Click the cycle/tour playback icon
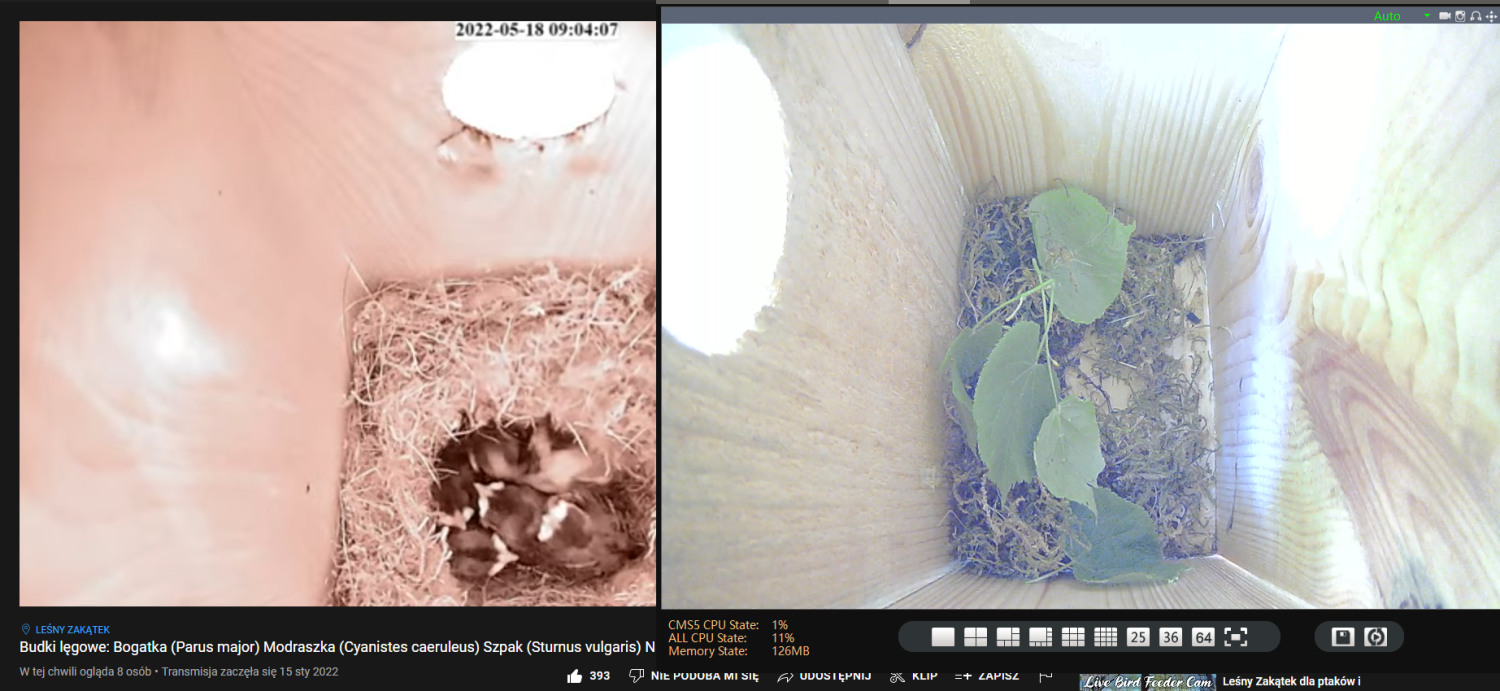This screenshot has height=691, width=1500. pyautogui.click(x=1376, y=637)
